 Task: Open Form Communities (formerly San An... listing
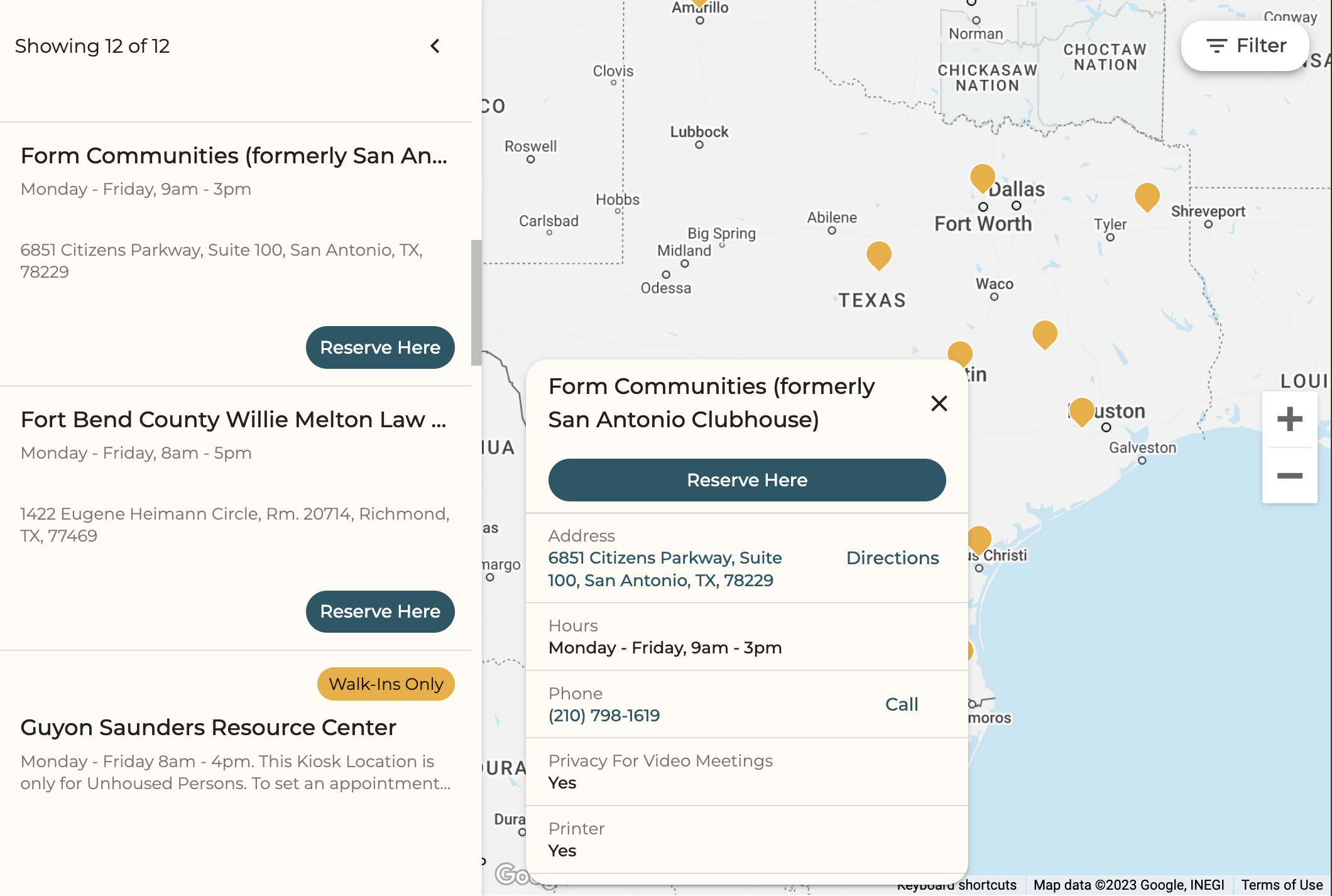pos(234,156)
